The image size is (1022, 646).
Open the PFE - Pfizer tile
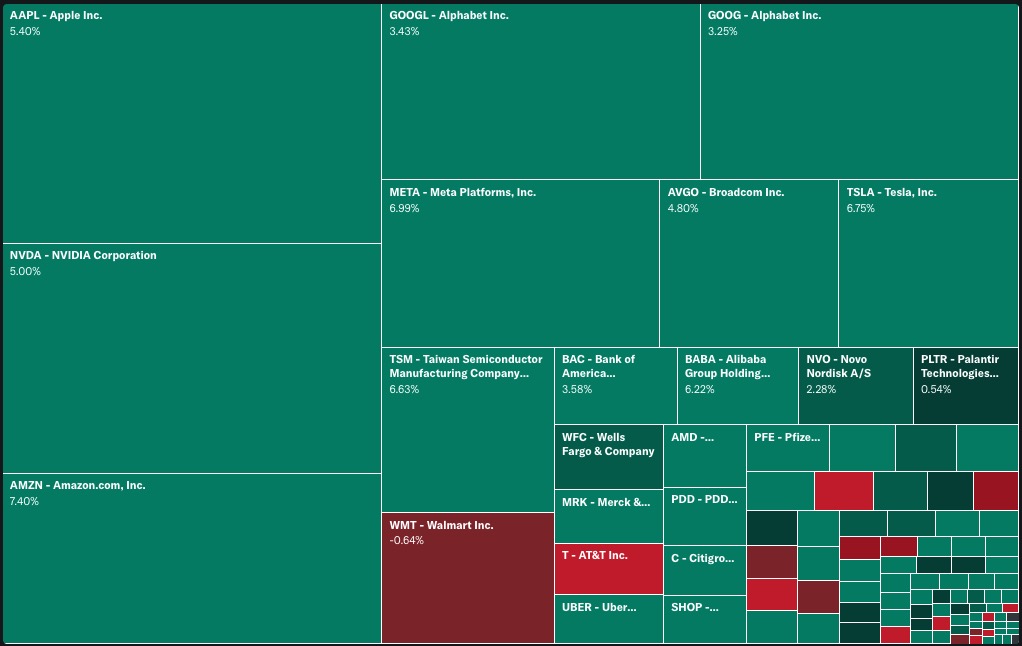pyautogui.click(x=788, y=448)
